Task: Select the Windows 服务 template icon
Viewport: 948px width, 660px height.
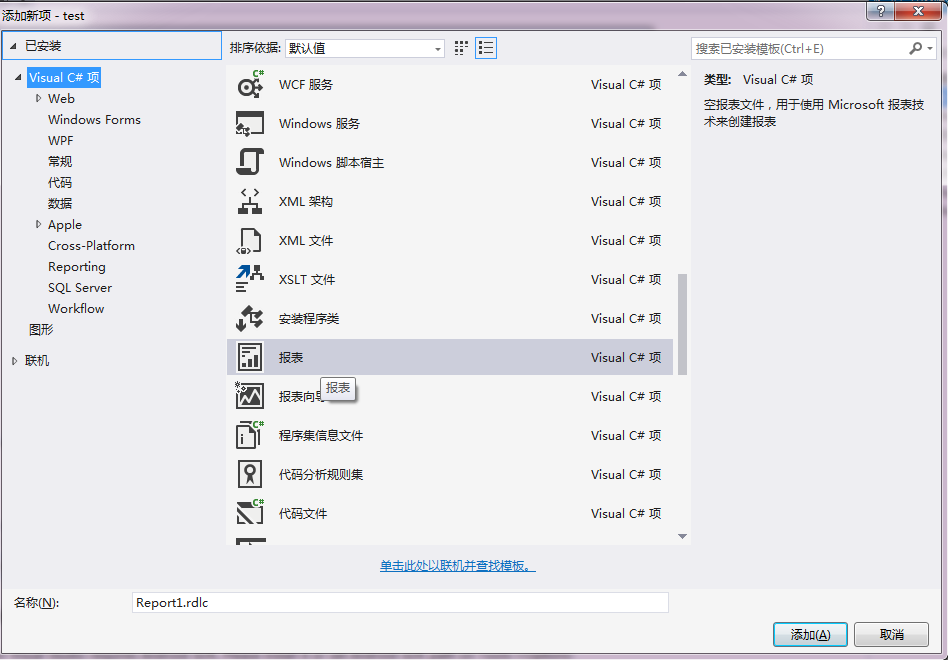Action: click(250, 123)
